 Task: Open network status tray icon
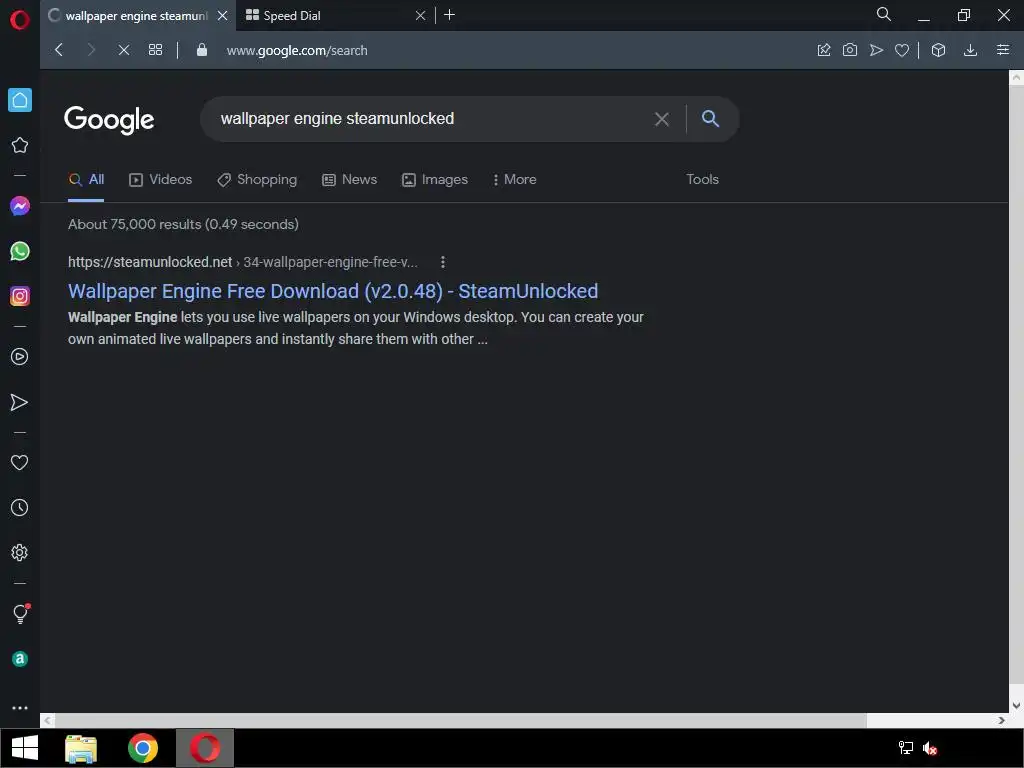(905, 748)
